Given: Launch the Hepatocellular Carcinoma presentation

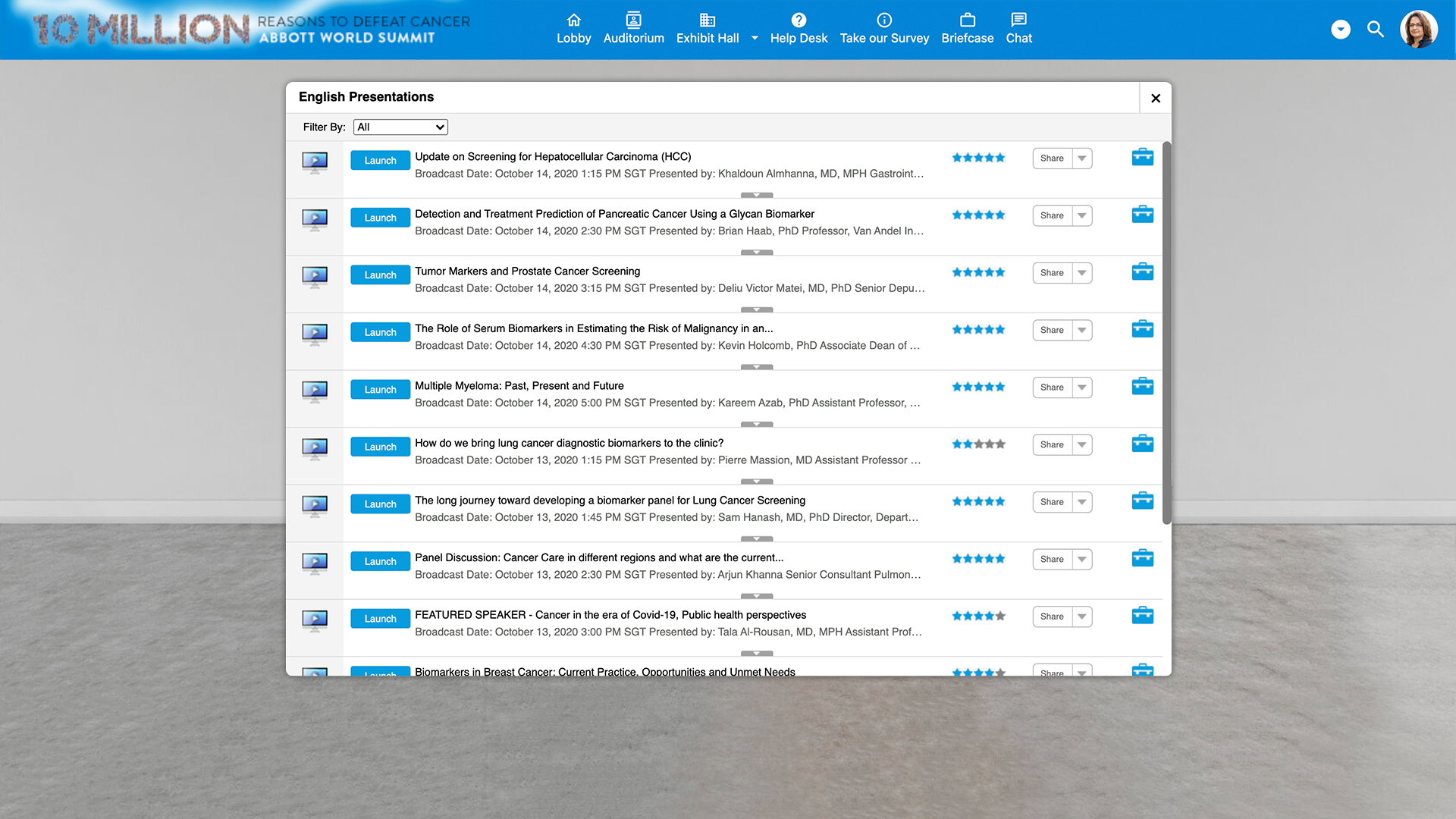Looking at the screenshot, I should [x=380, y=160].
